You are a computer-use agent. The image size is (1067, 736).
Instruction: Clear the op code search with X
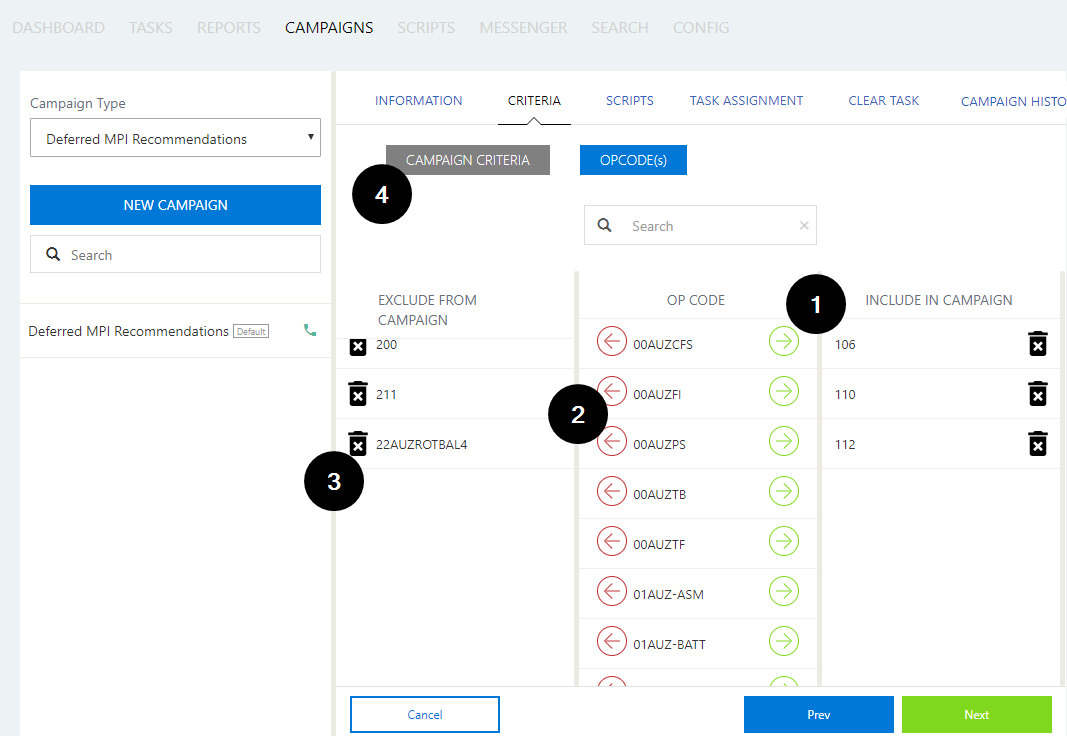tap(804, 226)
